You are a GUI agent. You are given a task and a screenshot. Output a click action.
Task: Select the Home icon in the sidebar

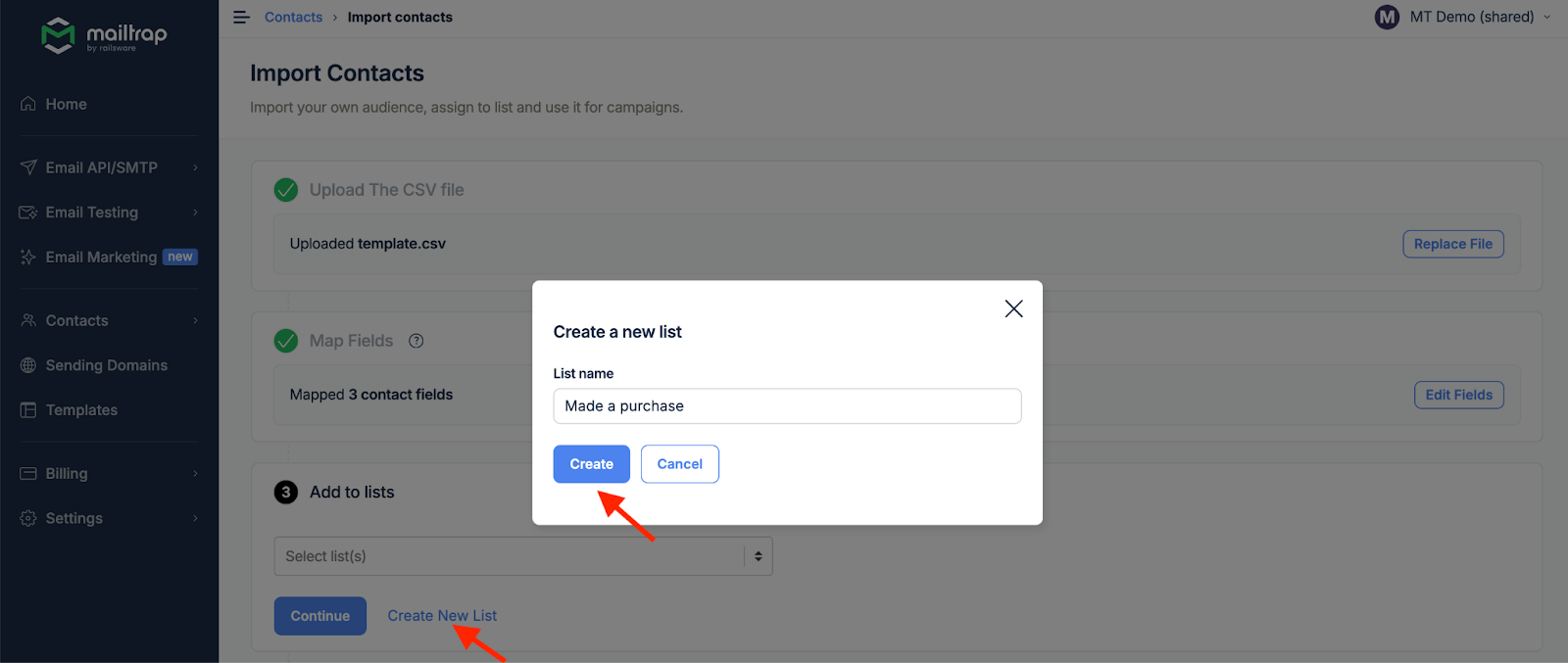pyautogui.click(x=28, y=103)
